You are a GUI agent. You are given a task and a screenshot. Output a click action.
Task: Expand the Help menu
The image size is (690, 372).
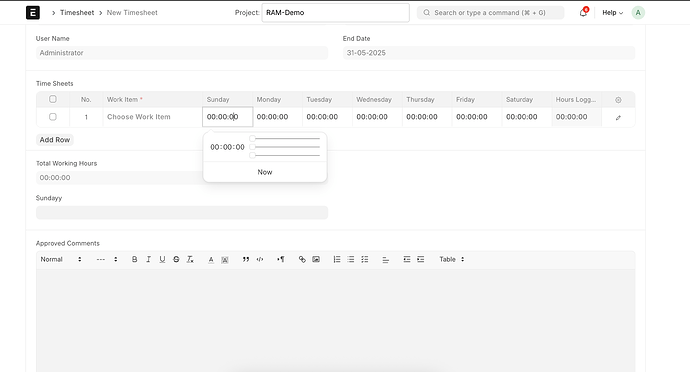(x=613, y=13)
